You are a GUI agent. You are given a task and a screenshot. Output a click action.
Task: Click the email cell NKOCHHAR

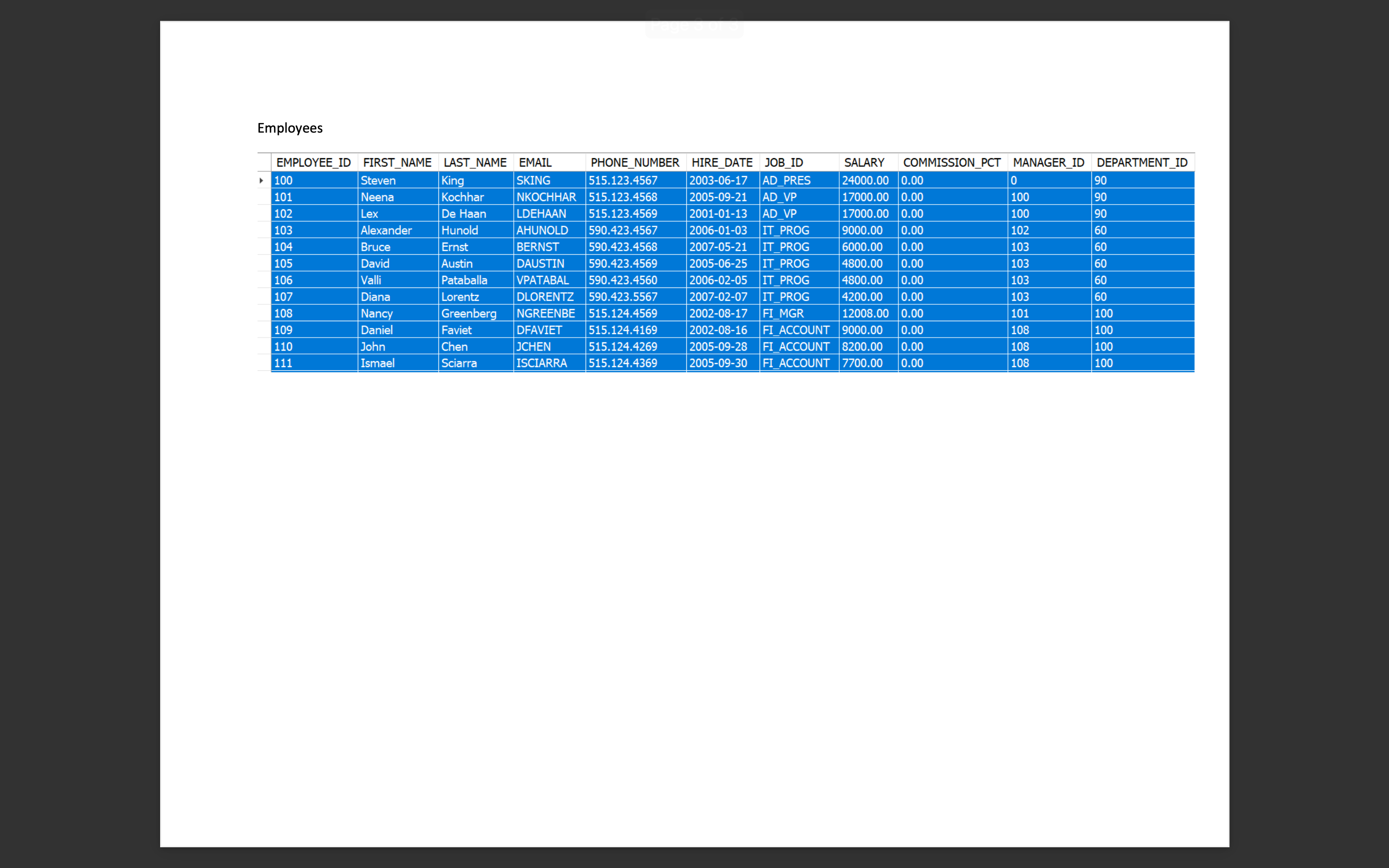pos(546,197)
